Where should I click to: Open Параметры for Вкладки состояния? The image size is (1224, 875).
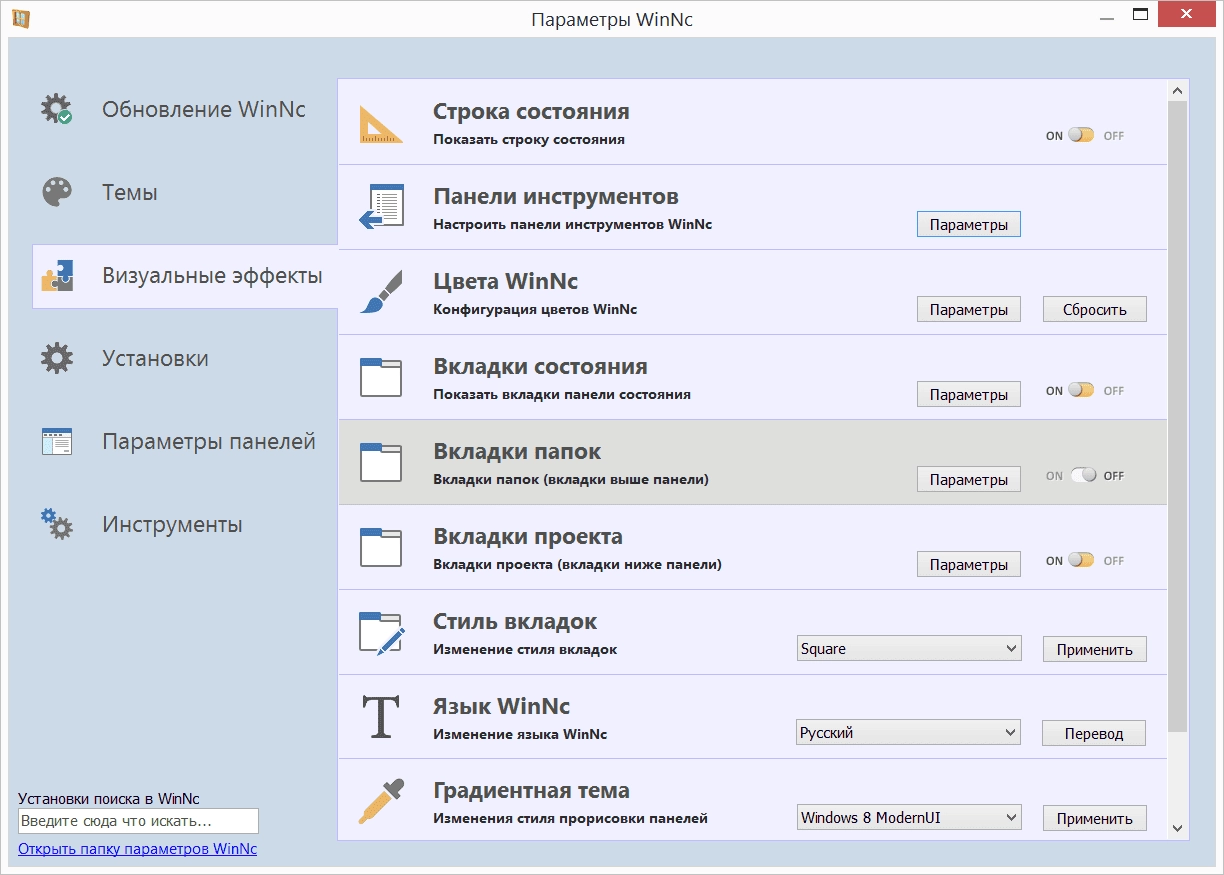(969, 394)
